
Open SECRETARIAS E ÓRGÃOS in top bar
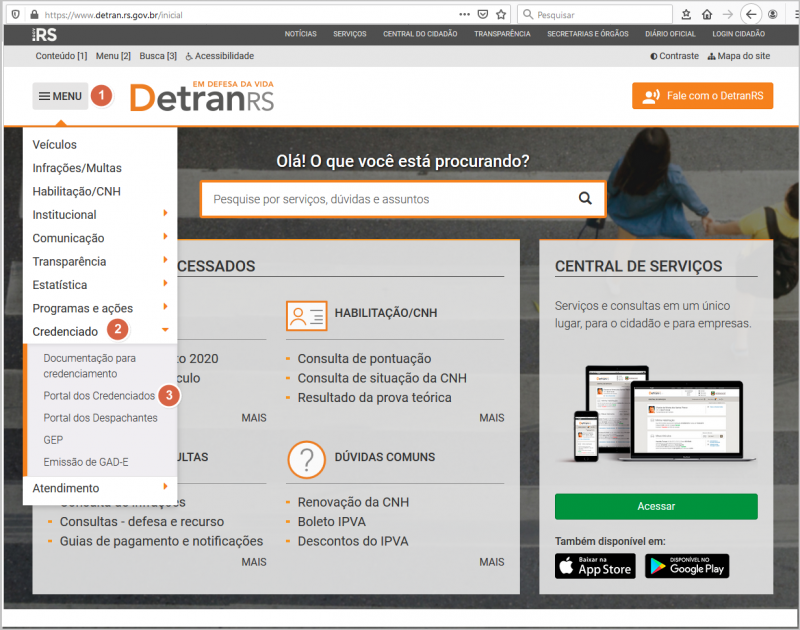588,34
